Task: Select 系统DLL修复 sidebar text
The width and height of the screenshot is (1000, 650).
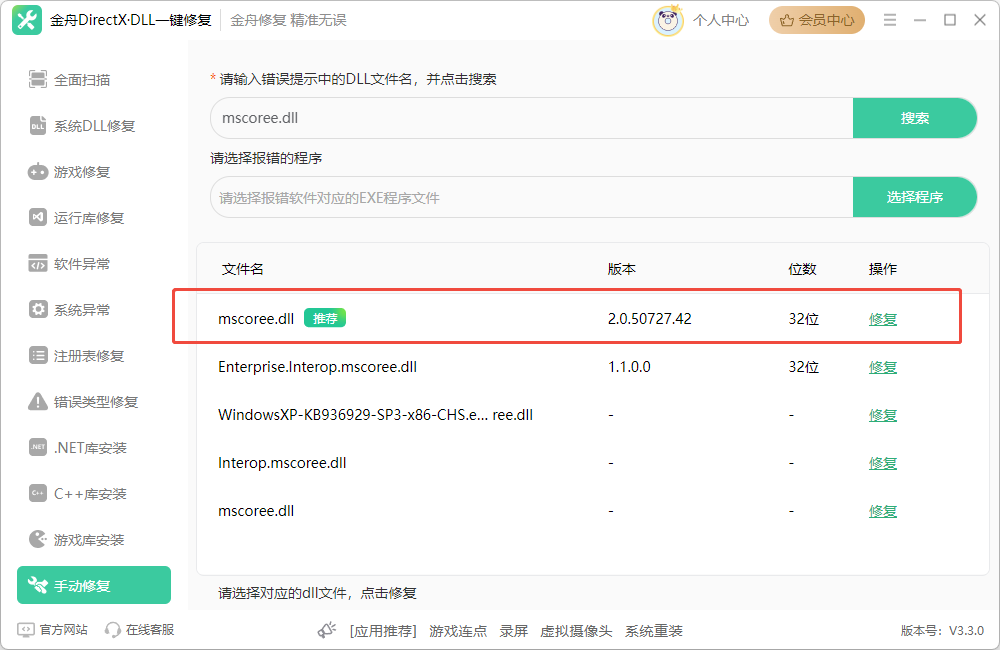Action: point(94,126)
